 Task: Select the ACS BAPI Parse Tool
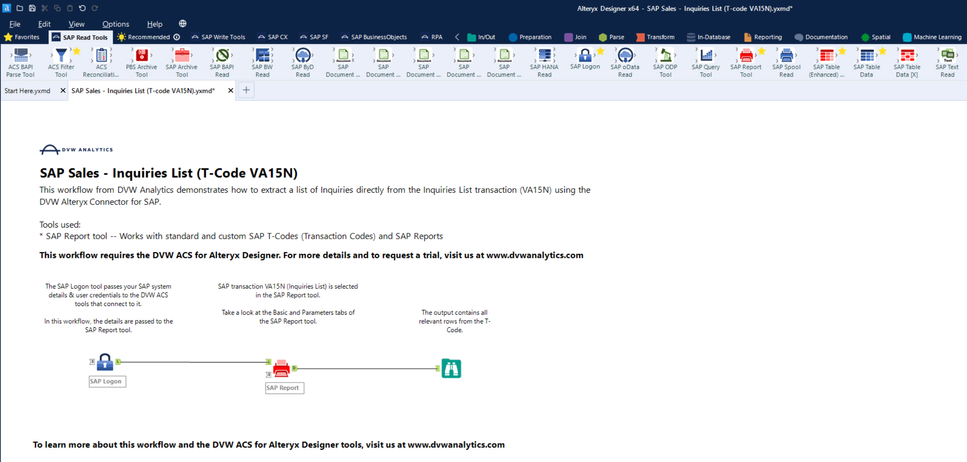20,62
